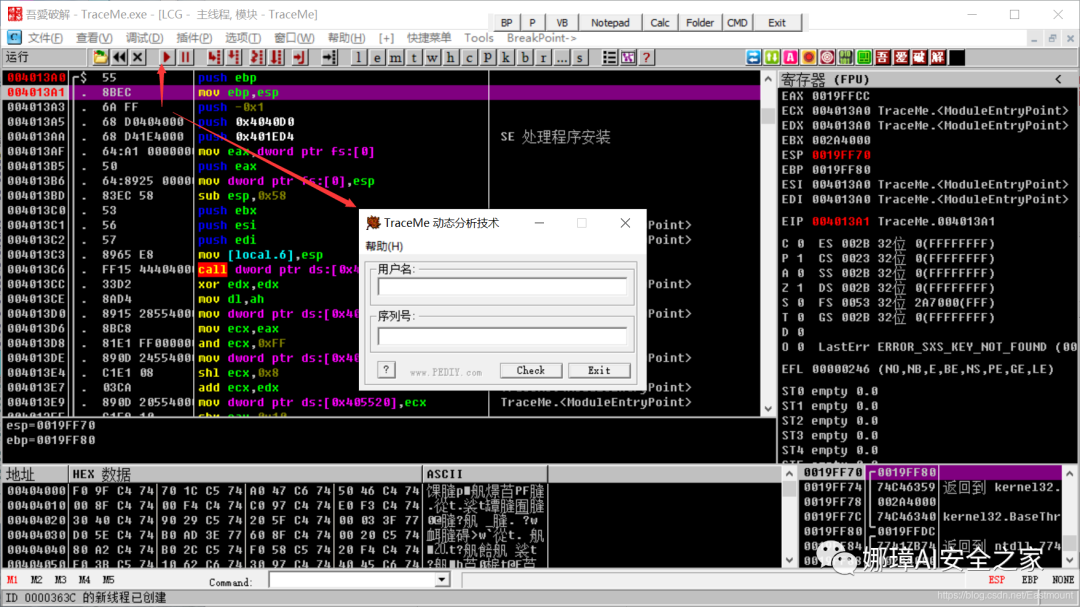Viewport: 1080px width, 607px height.
Task: Click the Notepad shortcut button
Action: tap(610, 23)
